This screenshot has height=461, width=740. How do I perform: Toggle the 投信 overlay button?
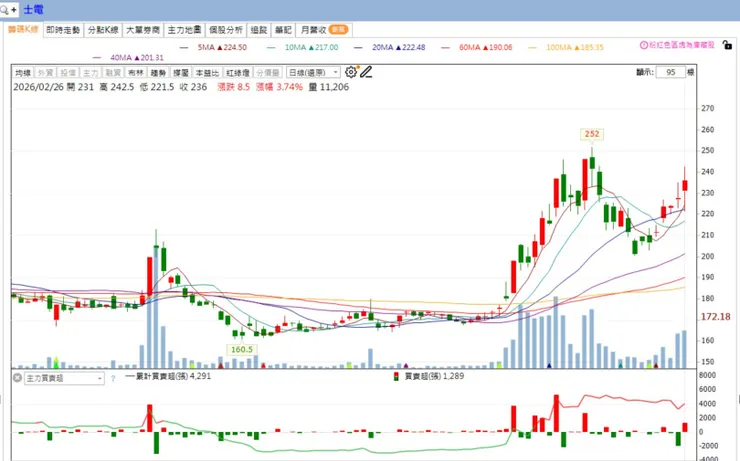[x=68, y=73]
